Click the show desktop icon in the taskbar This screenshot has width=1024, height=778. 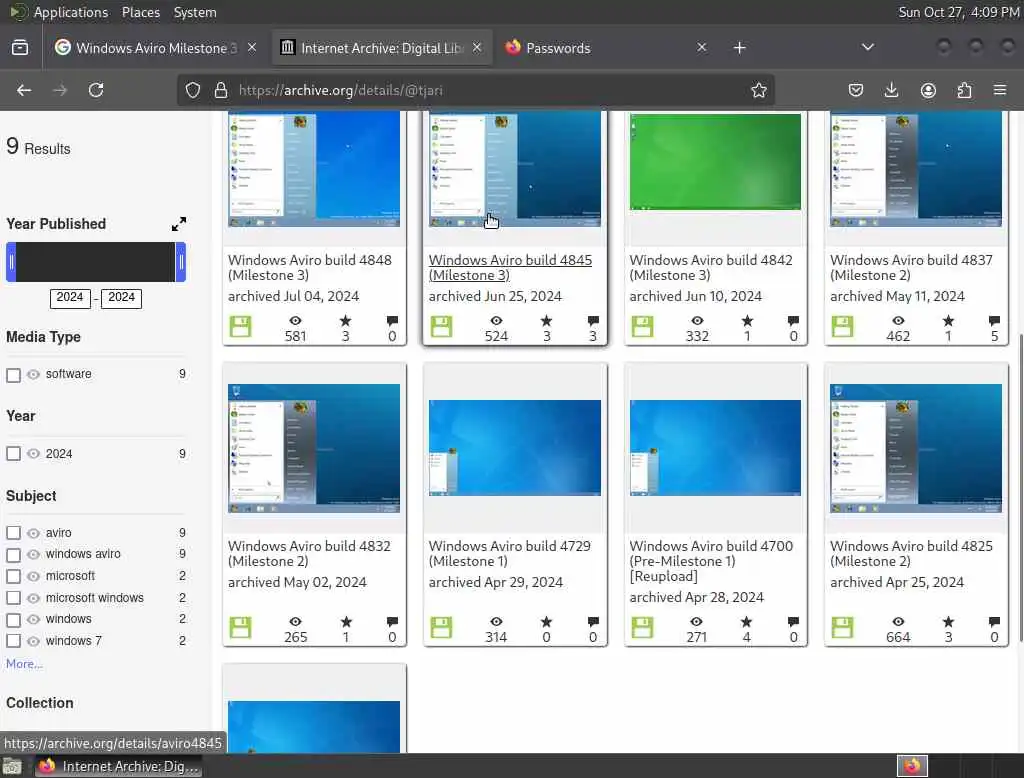tap(12, 766)
